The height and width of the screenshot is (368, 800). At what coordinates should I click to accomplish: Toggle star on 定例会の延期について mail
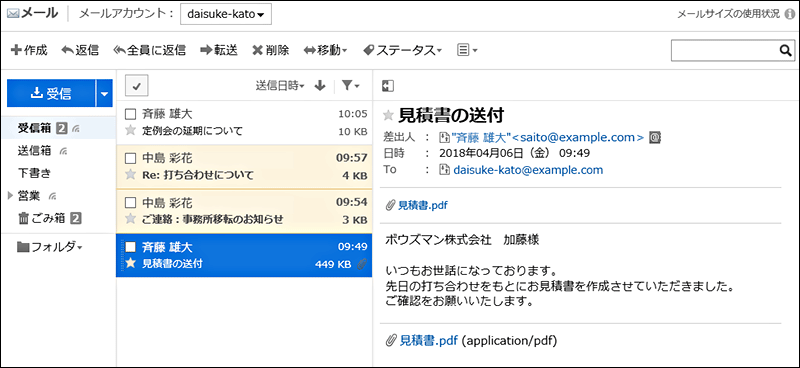click(131, 131)
